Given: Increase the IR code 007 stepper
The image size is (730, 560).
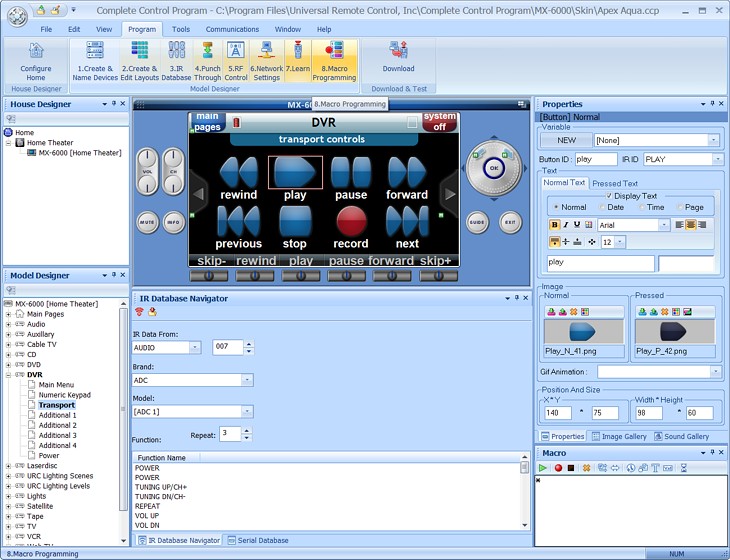Looking at the screenshot, I should 249,344.
